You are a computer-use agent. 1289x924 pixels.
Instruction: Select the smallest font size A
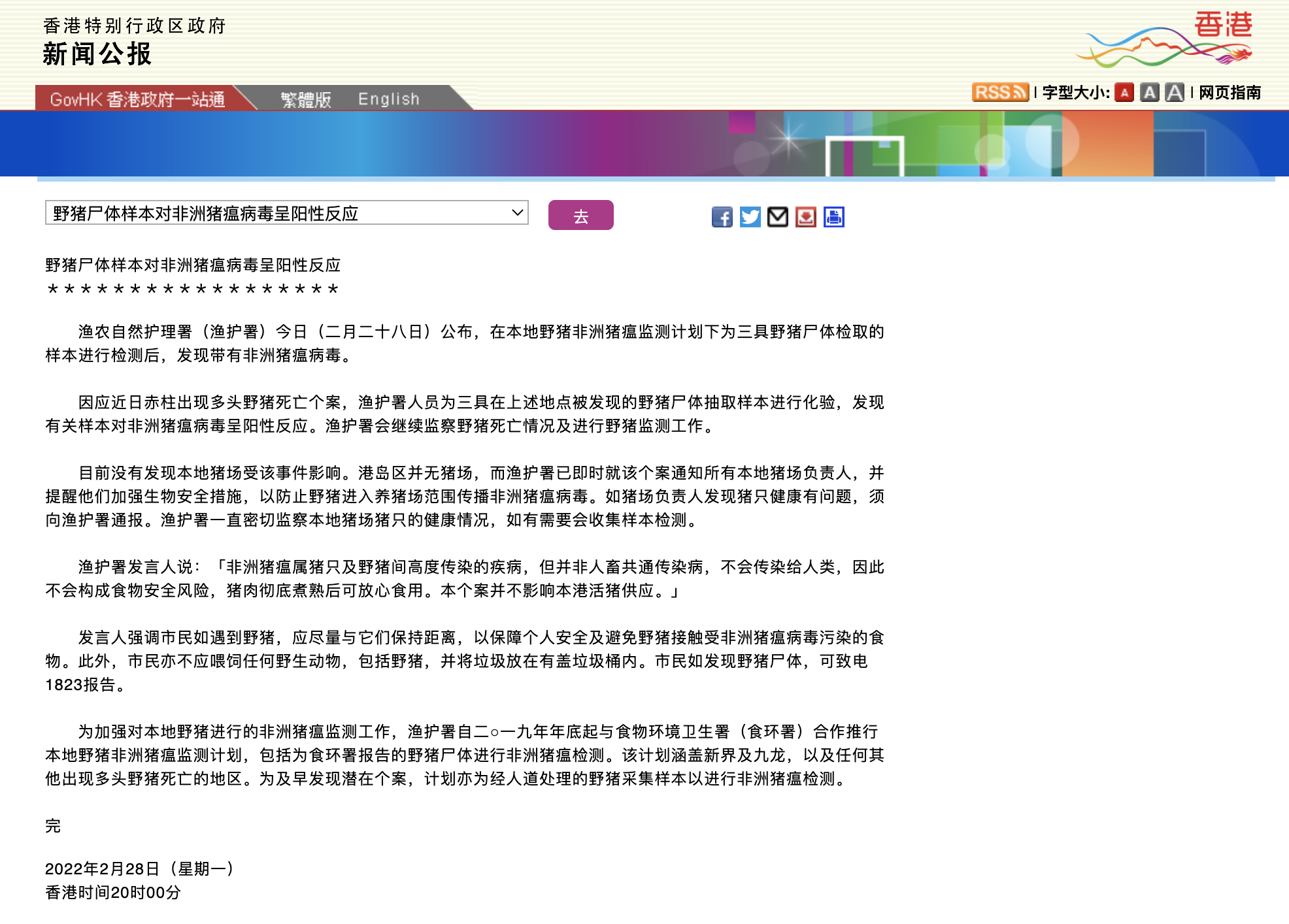point(1124,93)
